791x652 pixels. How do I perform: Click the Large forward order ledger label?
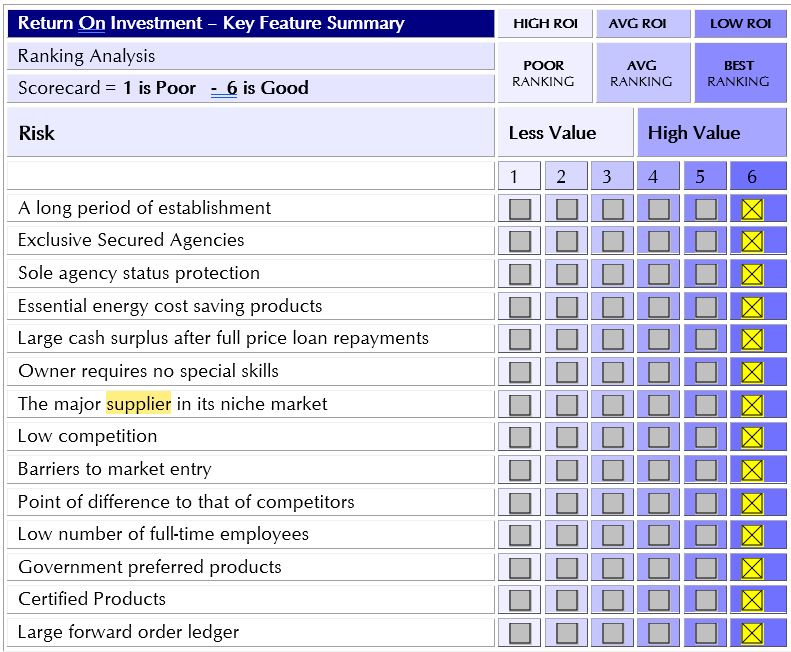[128, 632]
